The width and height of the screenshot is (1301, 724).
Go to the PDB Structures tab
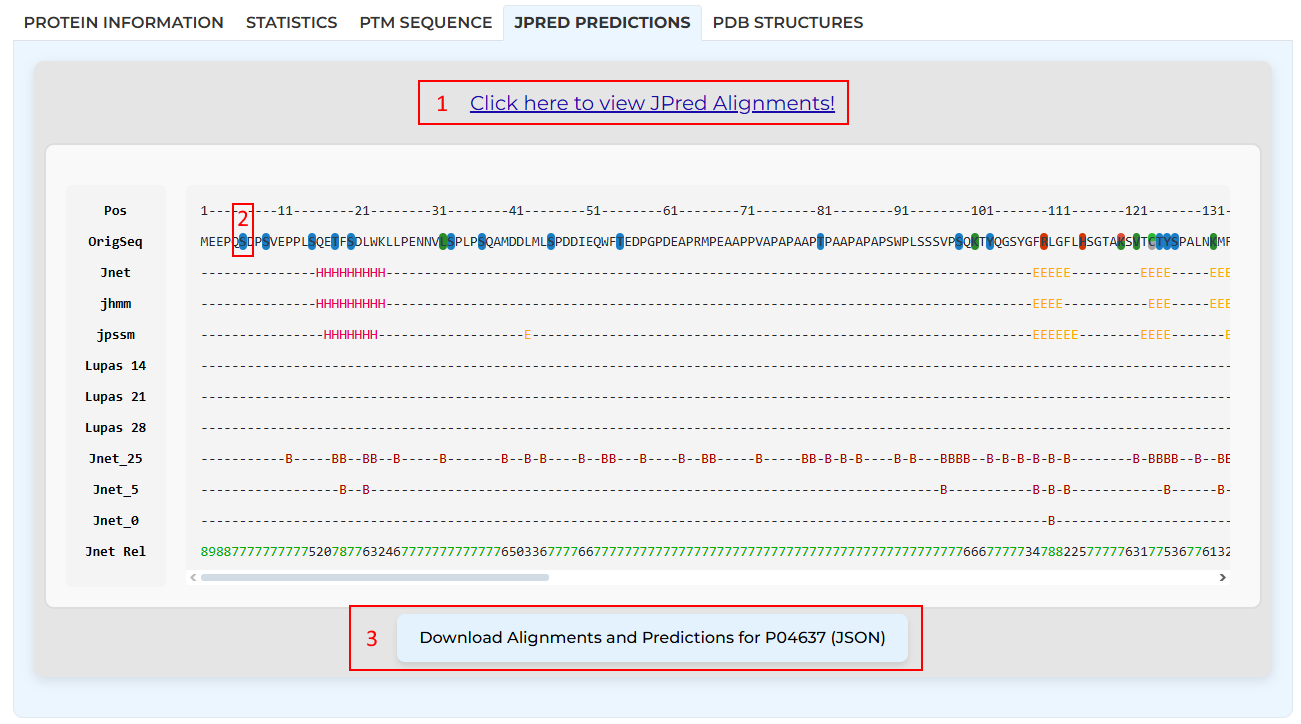787,22
